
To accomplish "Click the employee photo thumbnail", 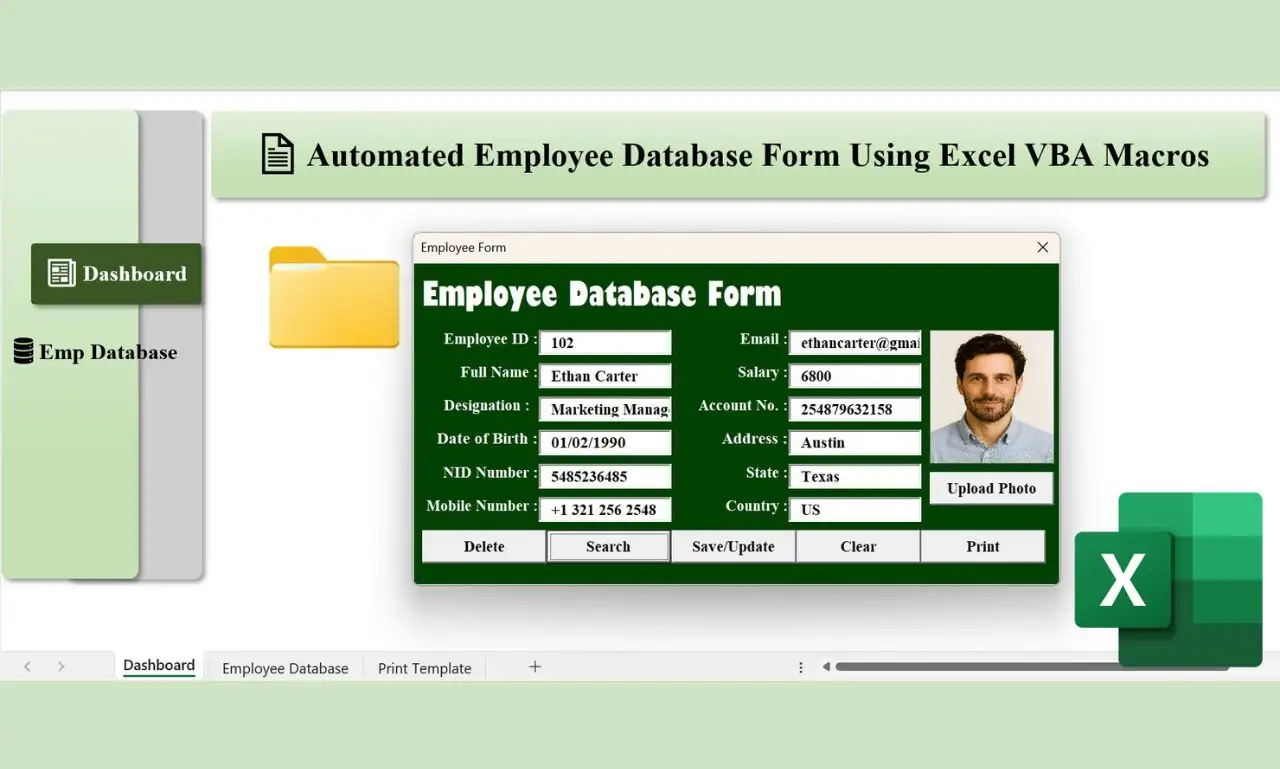I will (x=990, y=398).
